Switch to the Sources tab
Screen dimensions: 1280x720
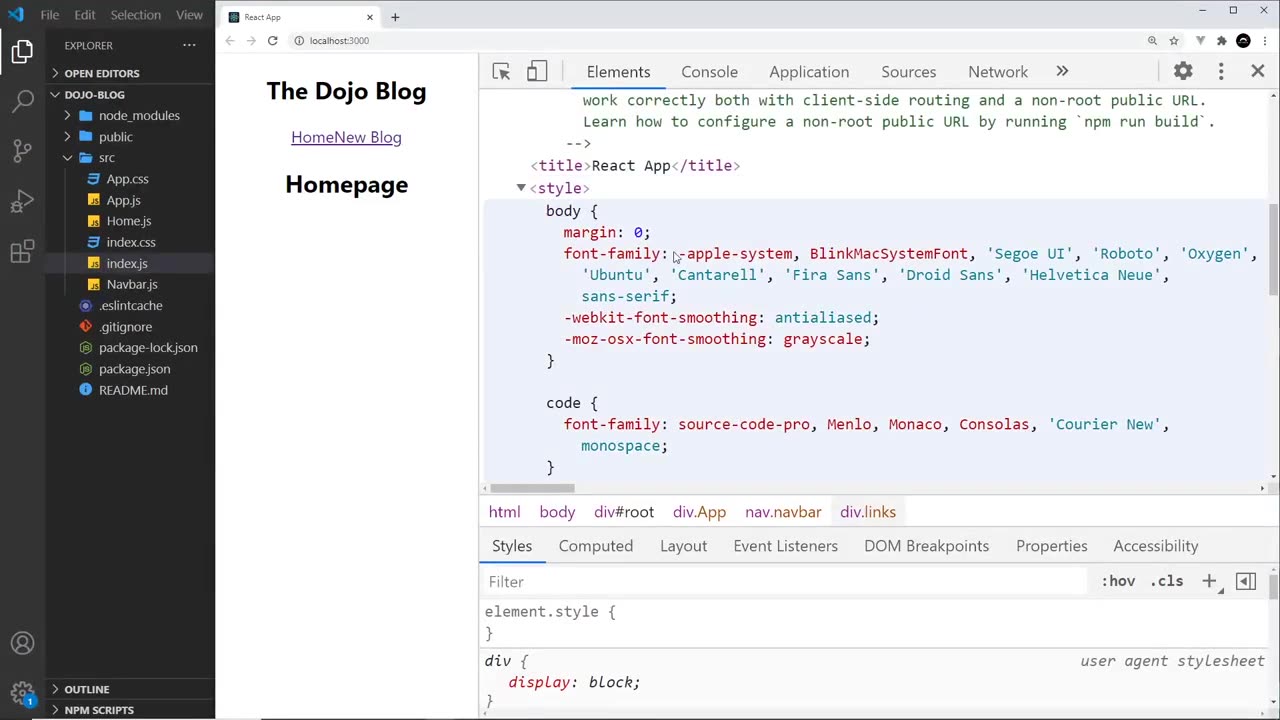point(908,72)
